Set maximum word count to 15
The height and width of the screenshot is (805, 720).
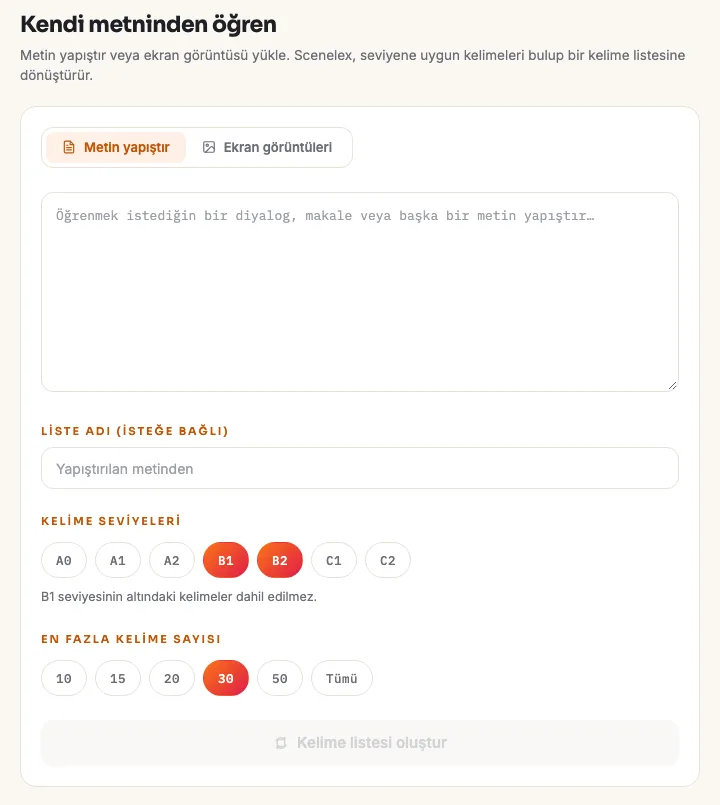(x=118, y=678)
